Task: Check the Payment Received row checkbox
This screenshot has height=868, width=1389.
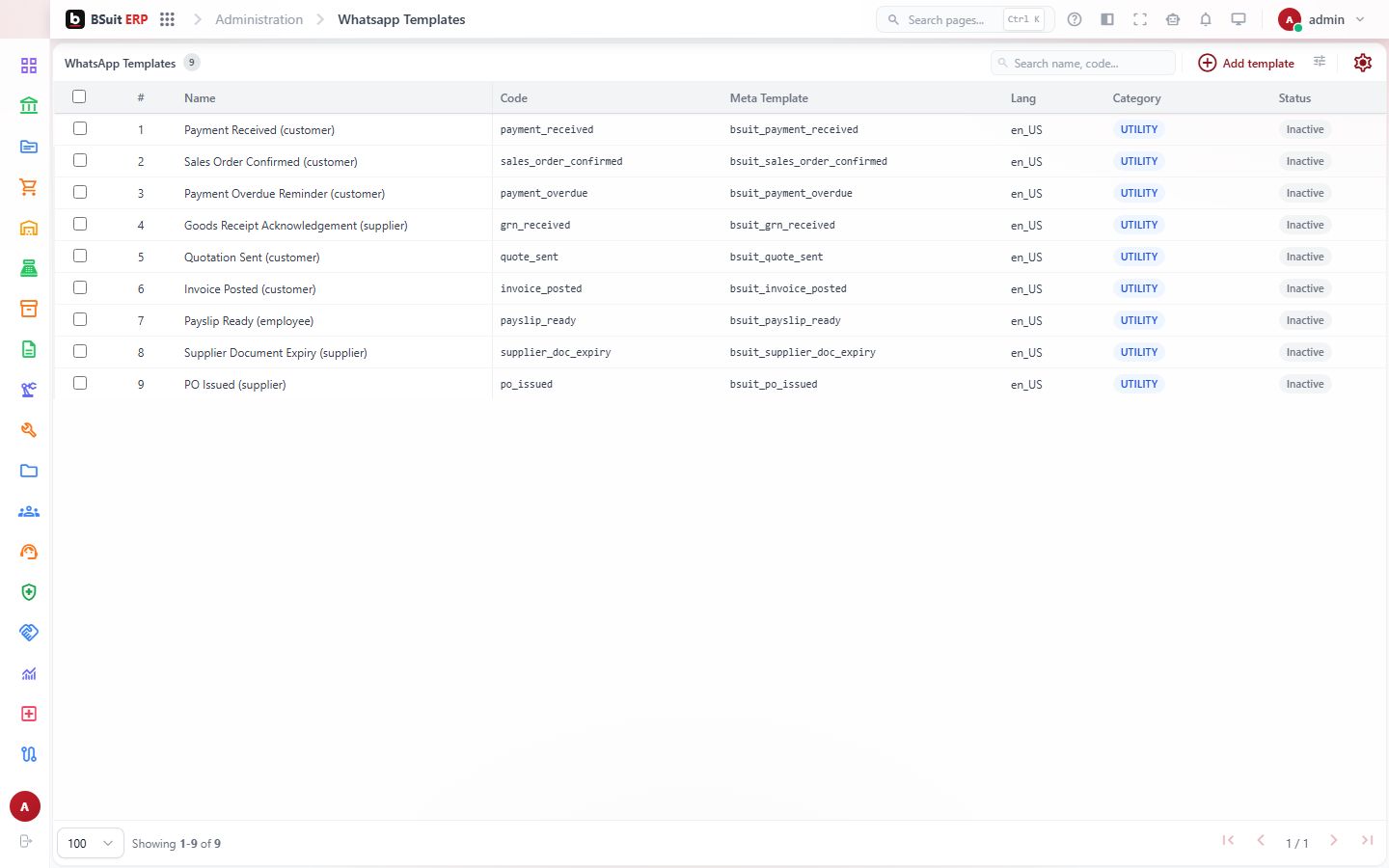Action: (x=80, y=128)
